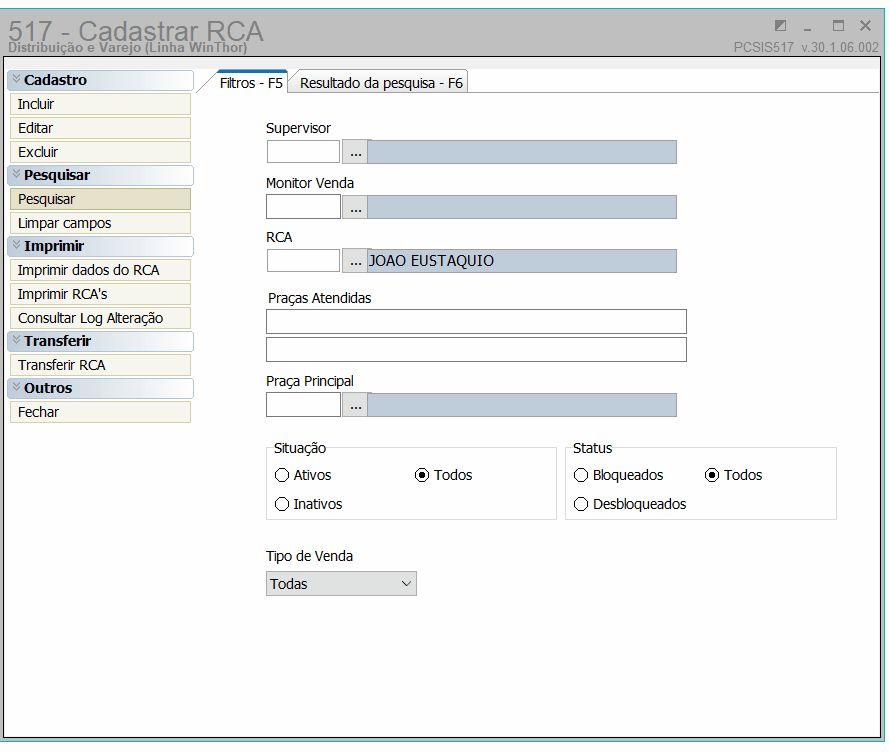
Task: Click the JOAO EUSTAQUIO name field
Action: point(522,261)
